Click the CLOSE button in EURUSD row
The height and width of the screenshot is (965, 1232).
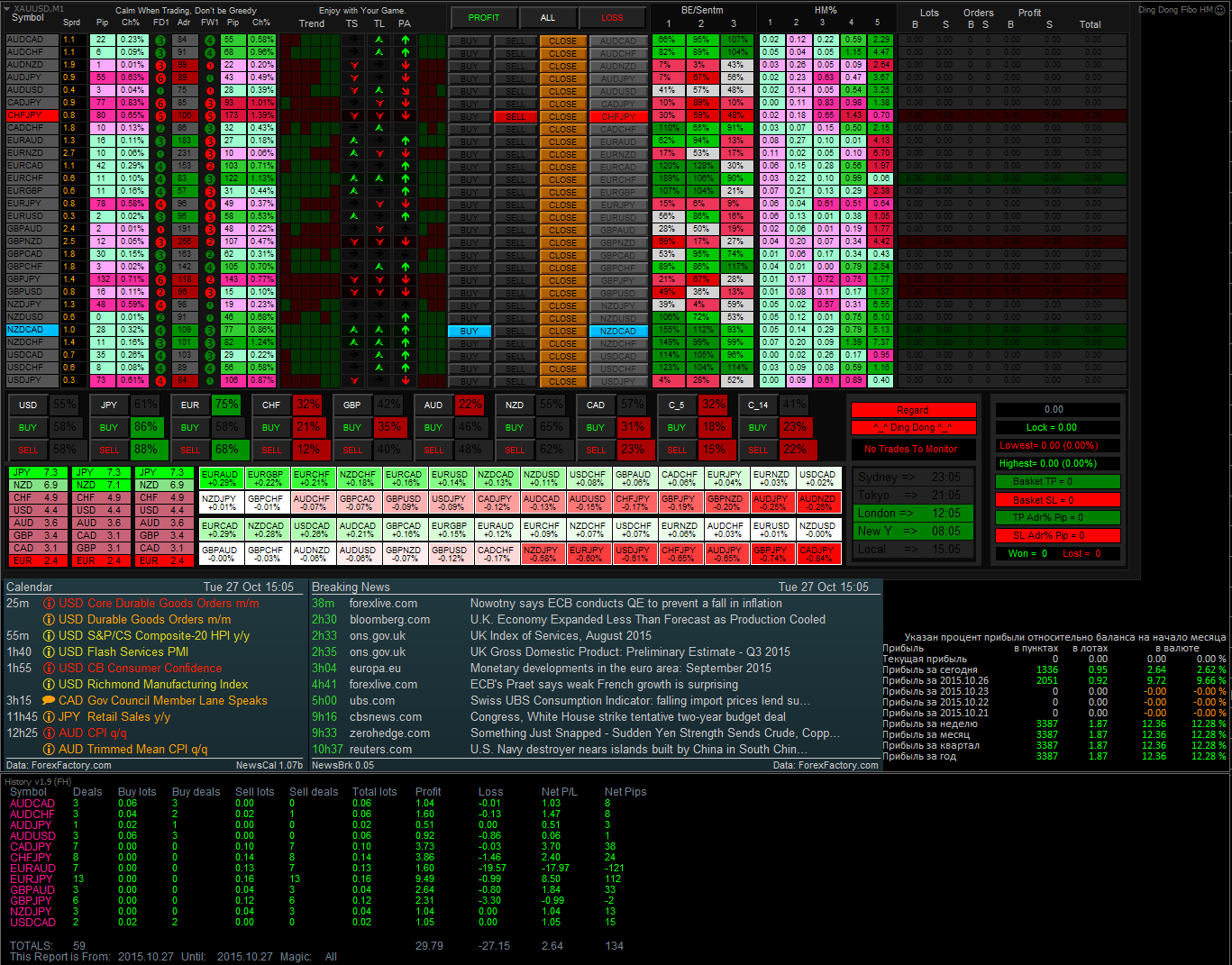point(563,217)
